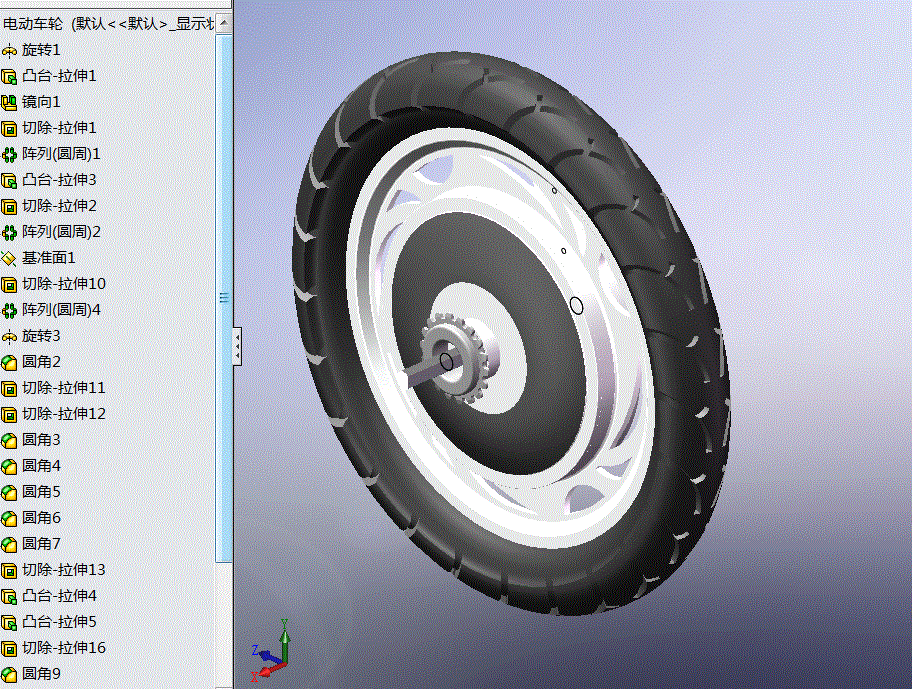912x689 pixels.
Task: Select feature text 切除-拉伸13
Action: pos(64,570)
